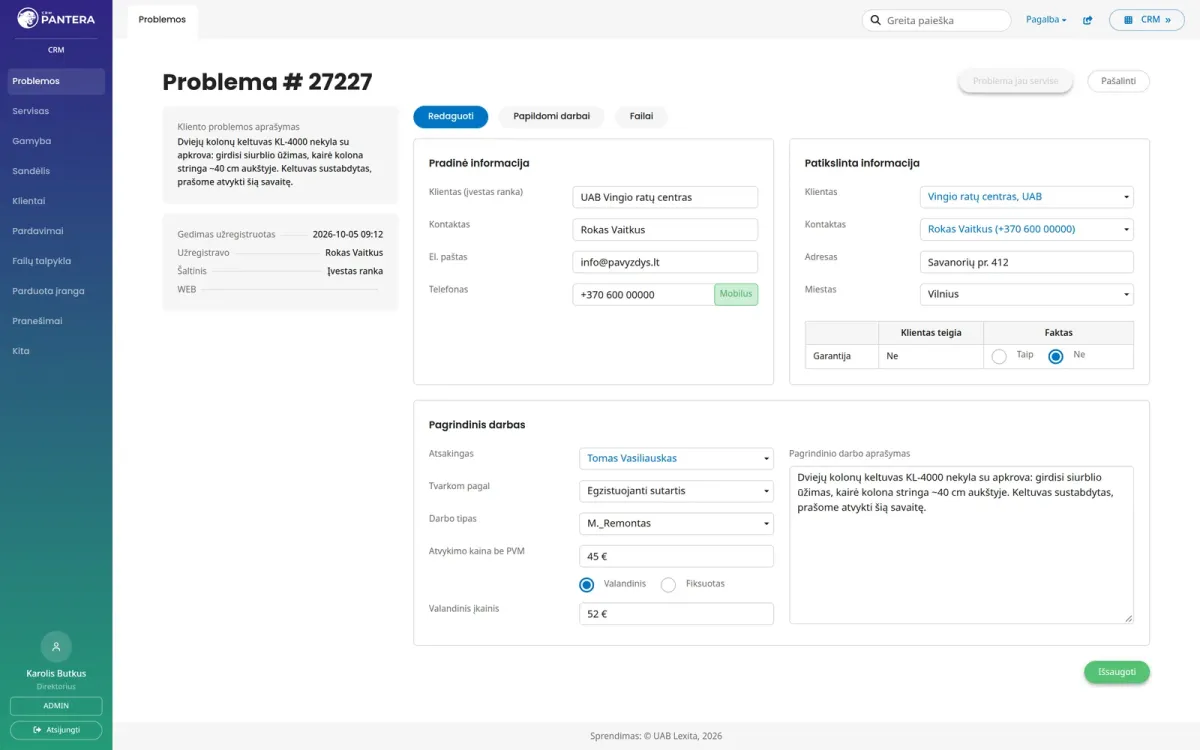
Task: Select the Taip warranty radio button
Action: (x=999, y=356)
